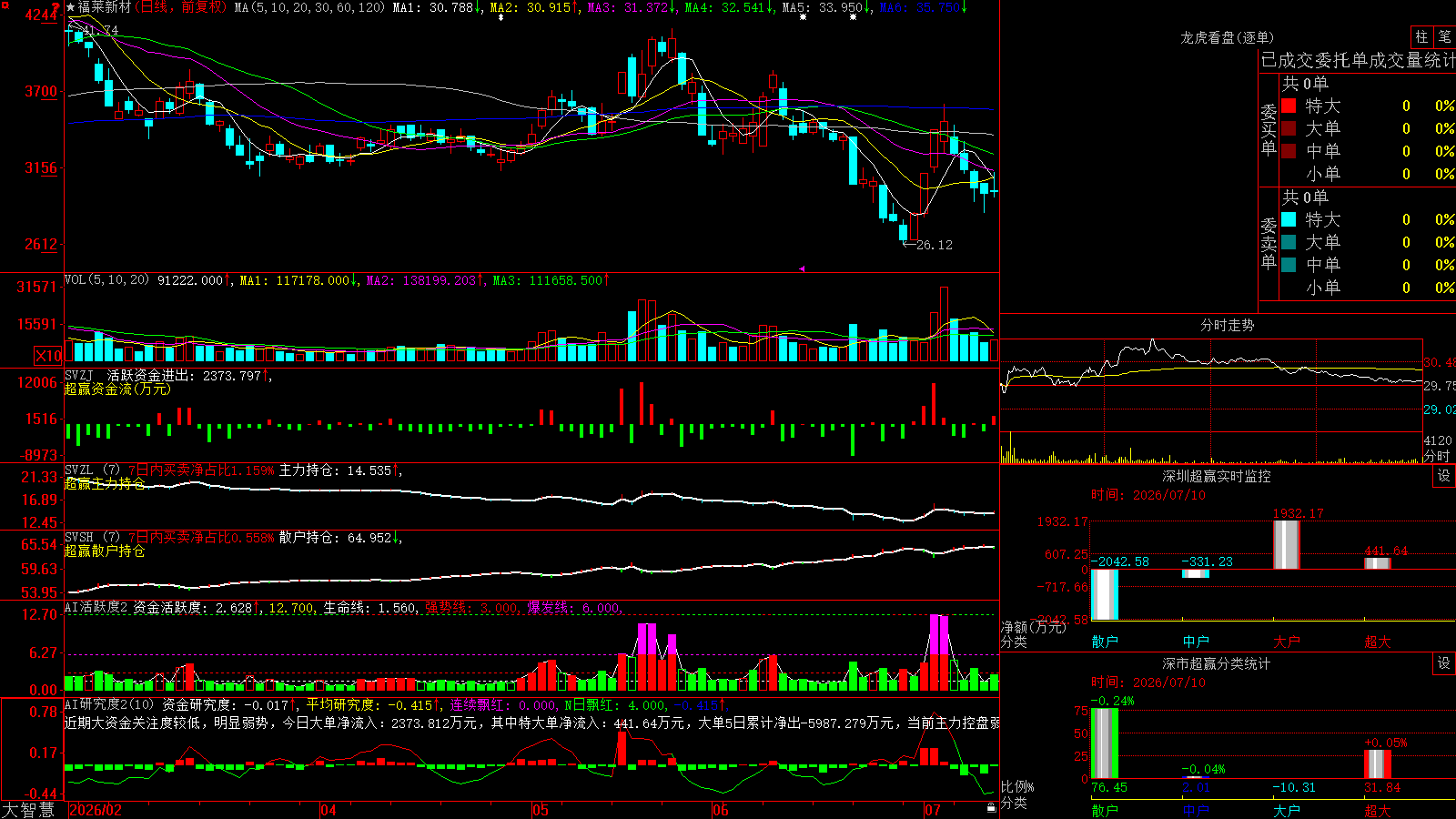The height and width of the screenshot is (819, 1456).
Task: Click the 小单 row under 委买单
Action: pyautogui.click(x=1369, y=174)
